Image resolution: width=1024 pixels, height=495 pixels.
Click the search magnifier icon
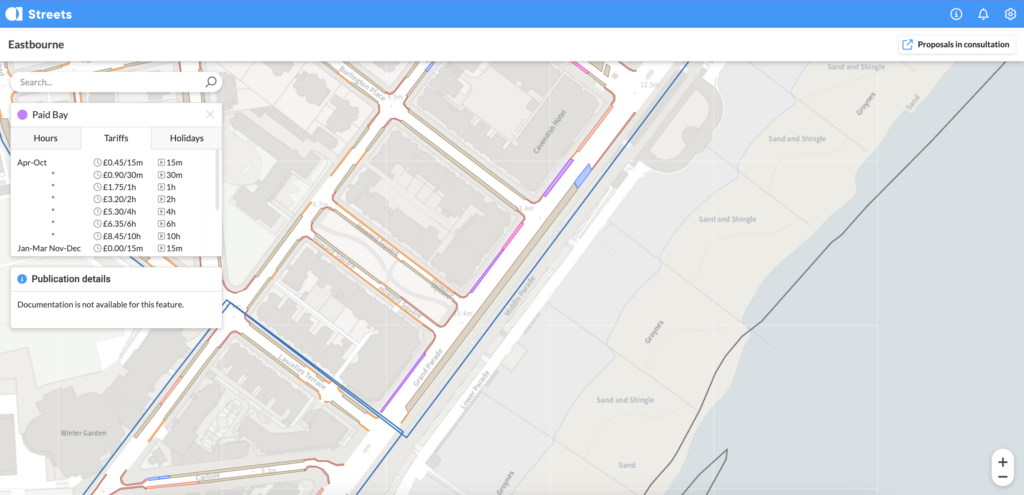click(x=211, y=82)
